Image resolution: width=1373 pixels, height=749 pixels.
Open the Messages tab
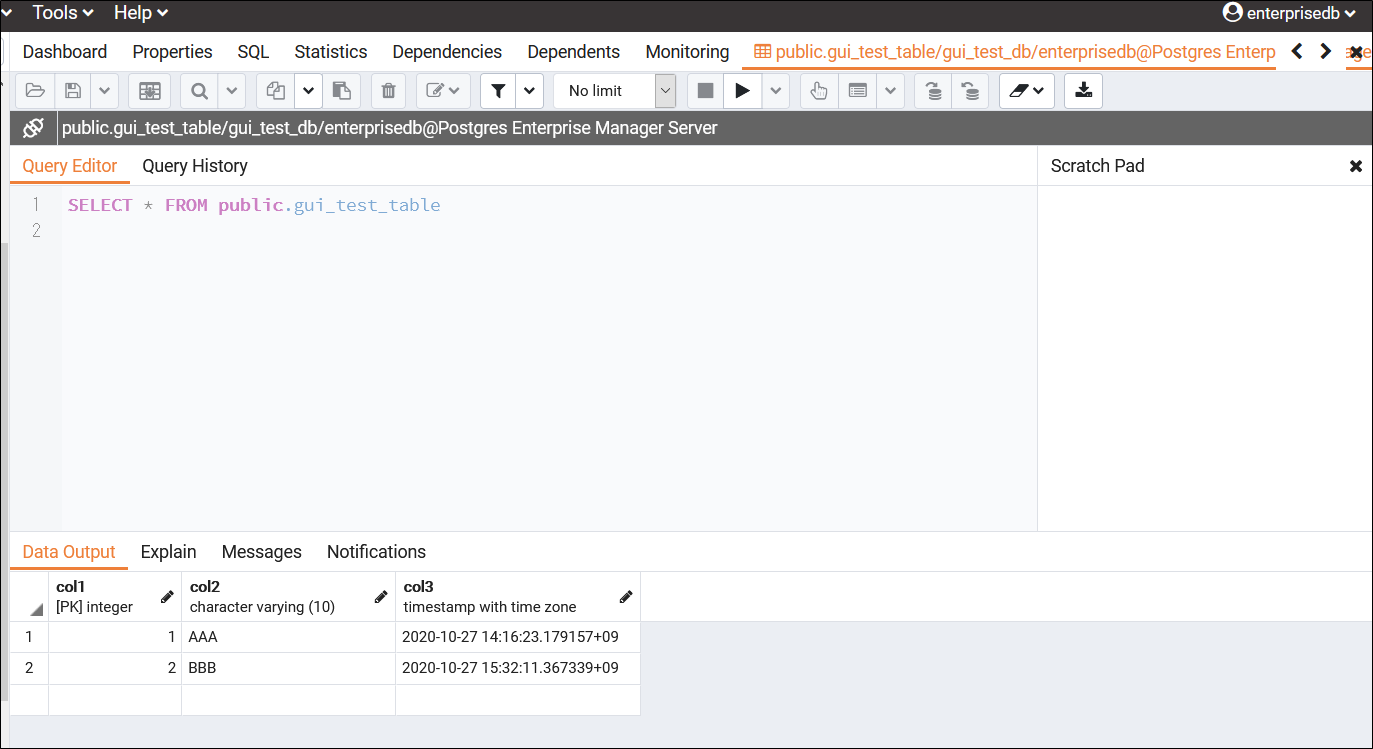262,552
